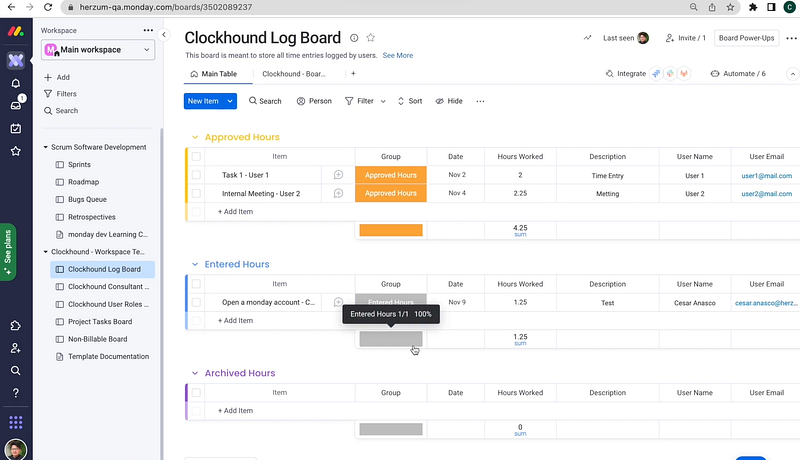Open board activity trend icon
This screenshot has height=460, width=800.
[x=588, y=38]
